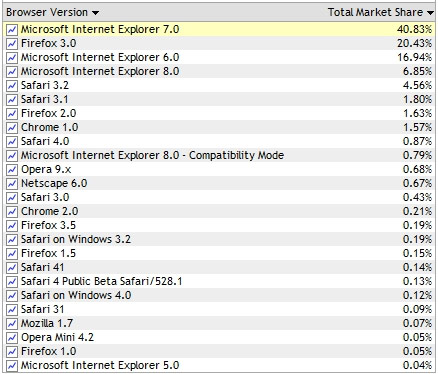The width and height of the screenshot is (438, 374).
Task: Click the 4.56% market share value
Action: [x=417, y=85]
